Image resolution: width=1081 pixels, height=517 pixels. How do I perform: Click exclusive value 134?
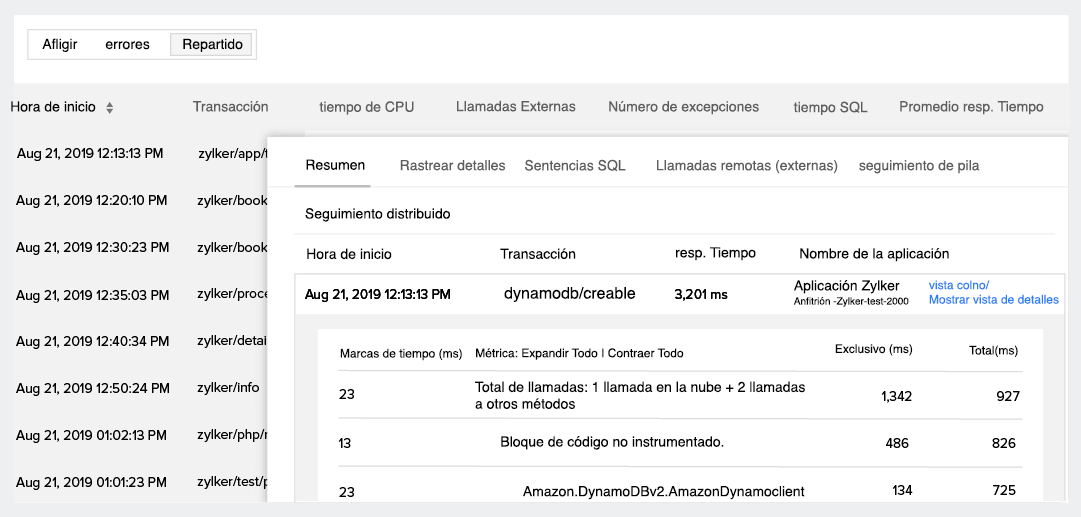tap(902, 490)
